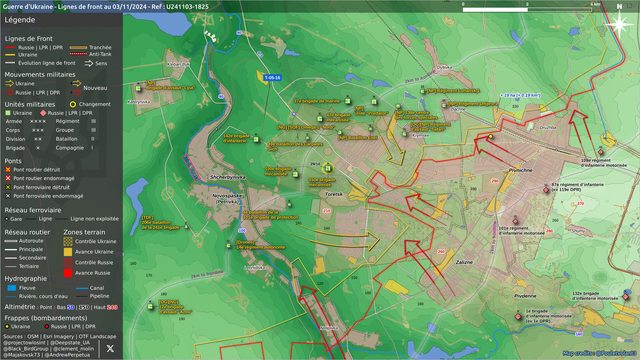Click the Russie strike symbol under Frappes
640x360 pixels.
[x=47, y=327]
